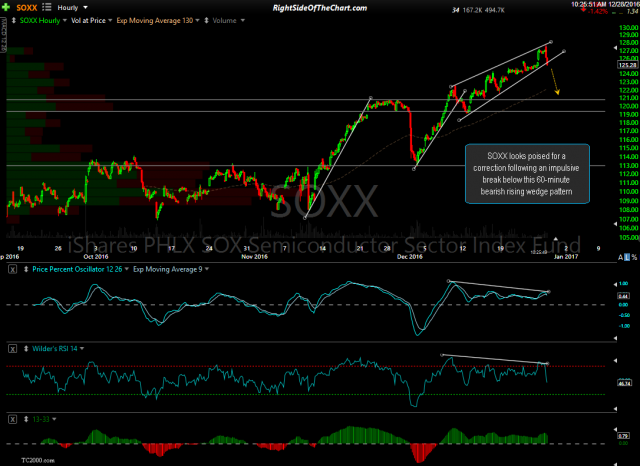
Task: Click scale arrow at bottom of RSI pane
Action: coord(616,408)
